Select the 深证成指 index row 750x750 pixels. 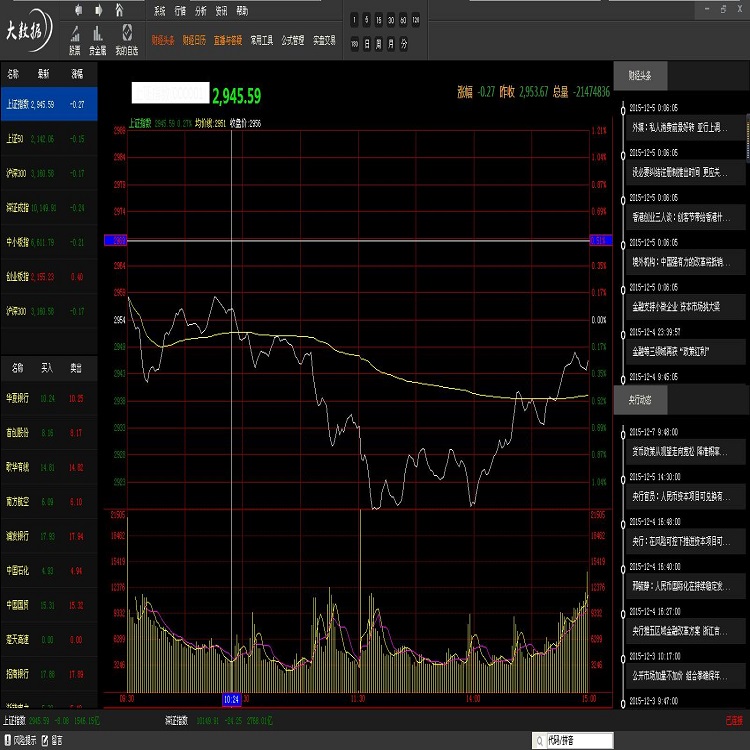[x=49, y=208]
